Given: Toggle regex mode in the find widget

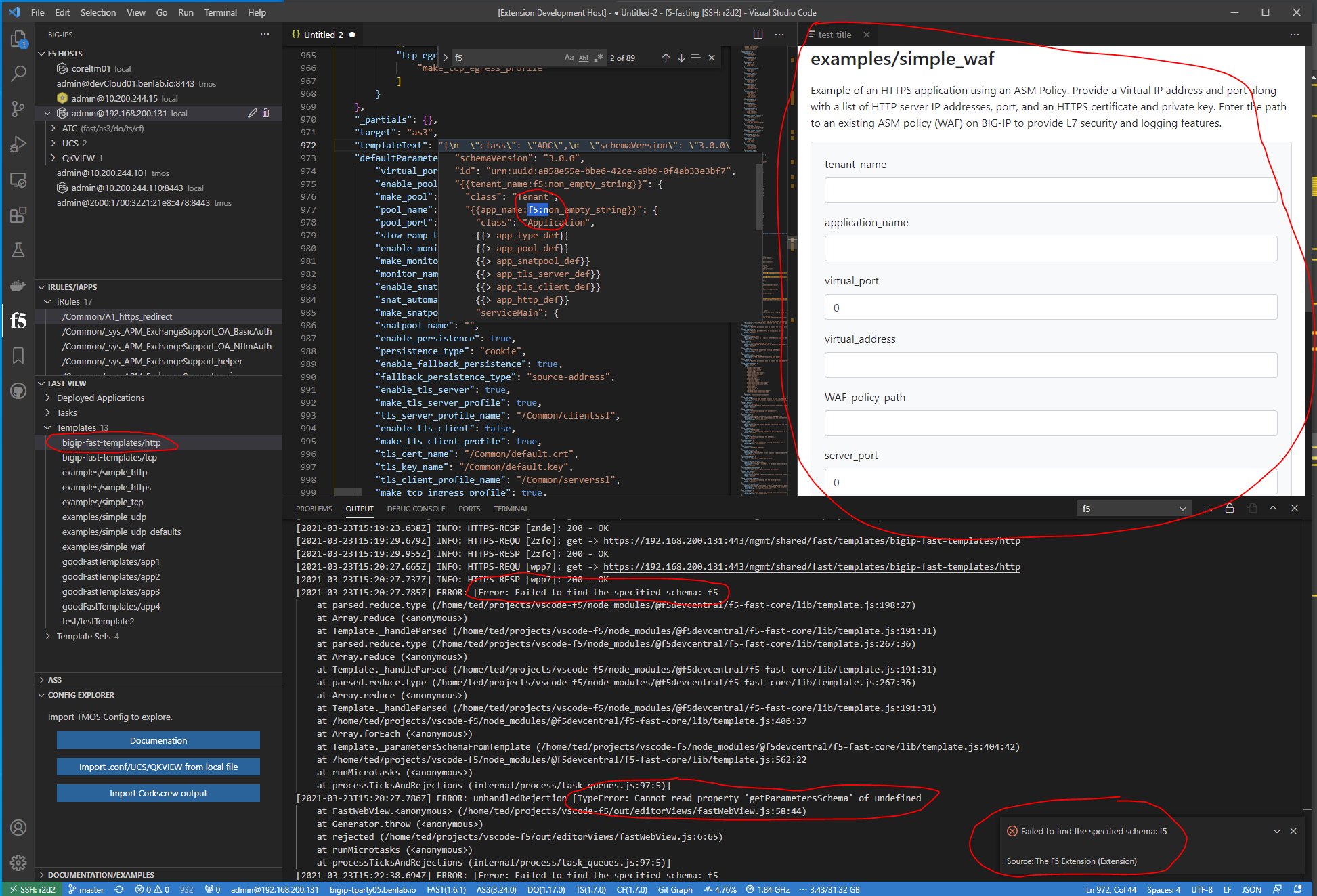Looking at the screenshot, I should point(597,58).
